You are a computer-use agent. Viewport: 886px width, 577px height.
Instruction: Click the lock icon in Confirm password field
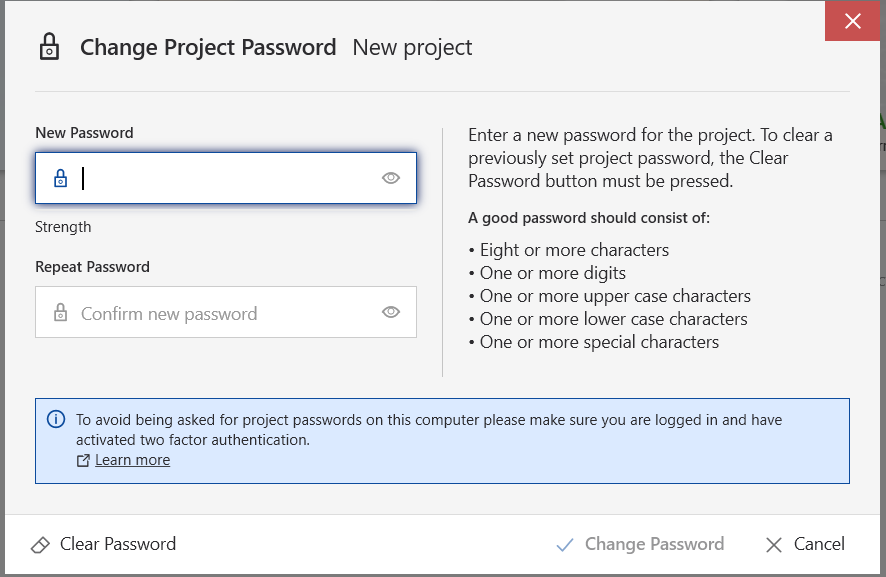60,313
